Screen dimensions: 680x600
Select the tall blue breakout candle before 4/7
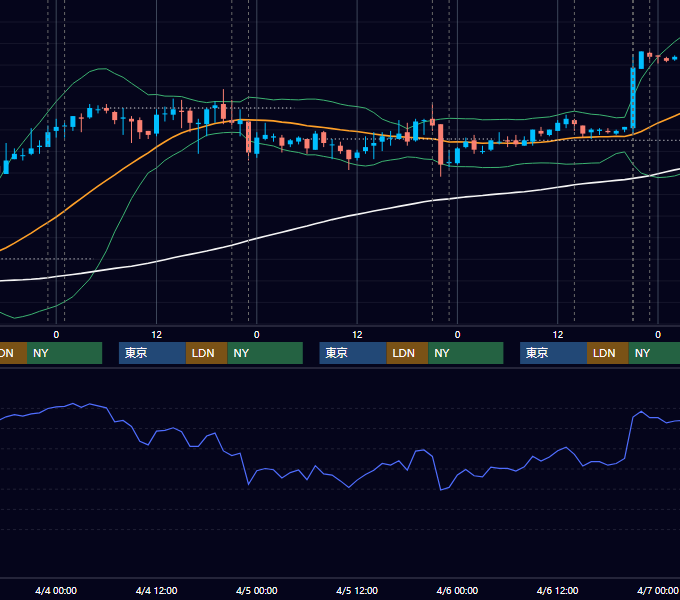[x=633, y=98]
